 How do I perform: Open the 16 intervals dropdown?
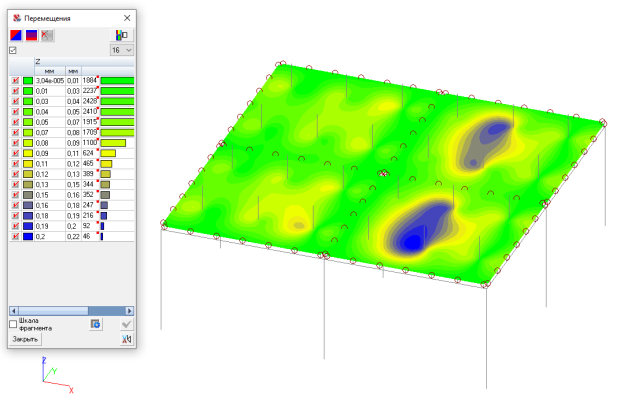tap(121, 49)
